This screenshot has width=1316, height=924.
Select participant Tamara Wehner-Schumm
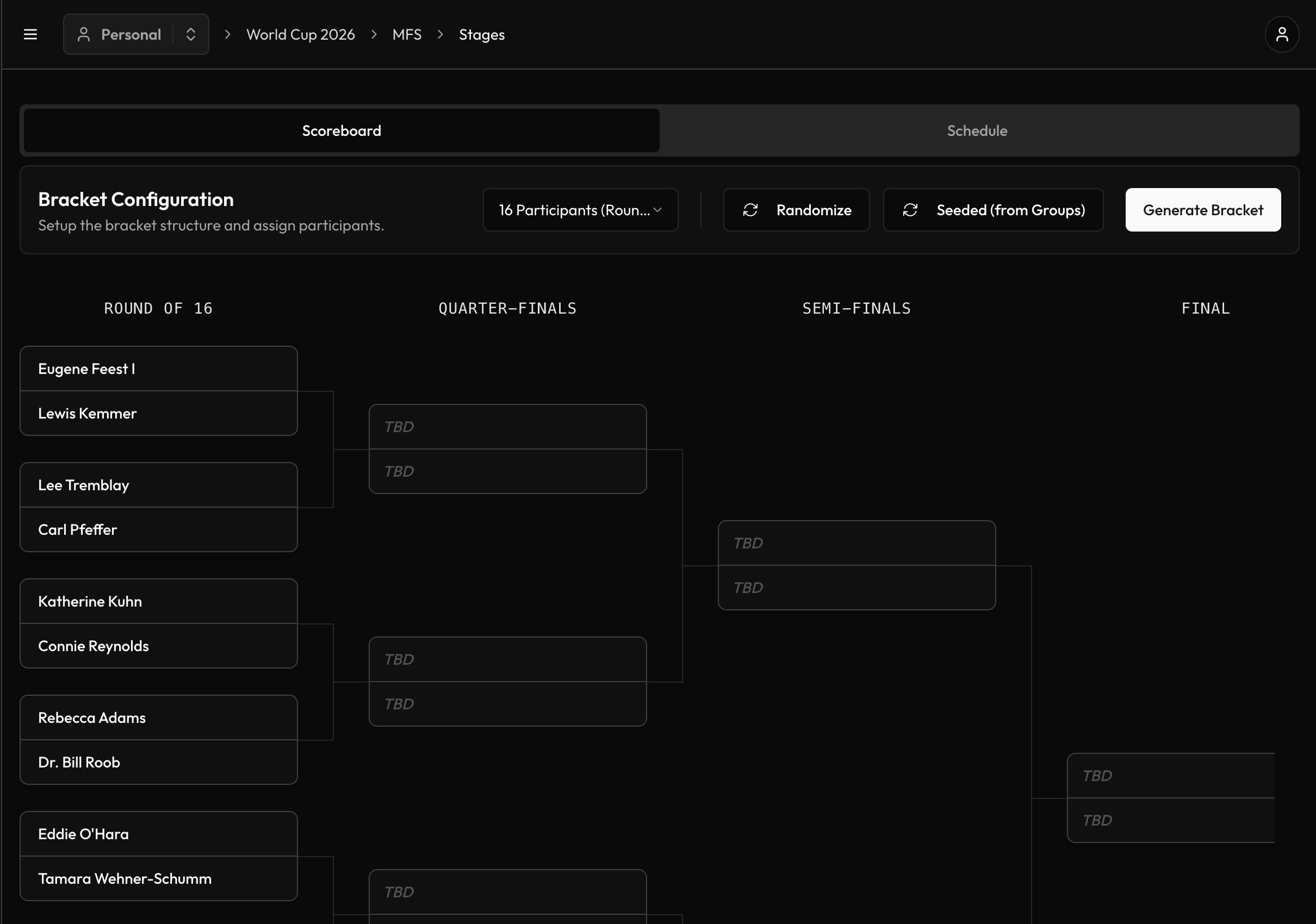[x=159, y=879]
